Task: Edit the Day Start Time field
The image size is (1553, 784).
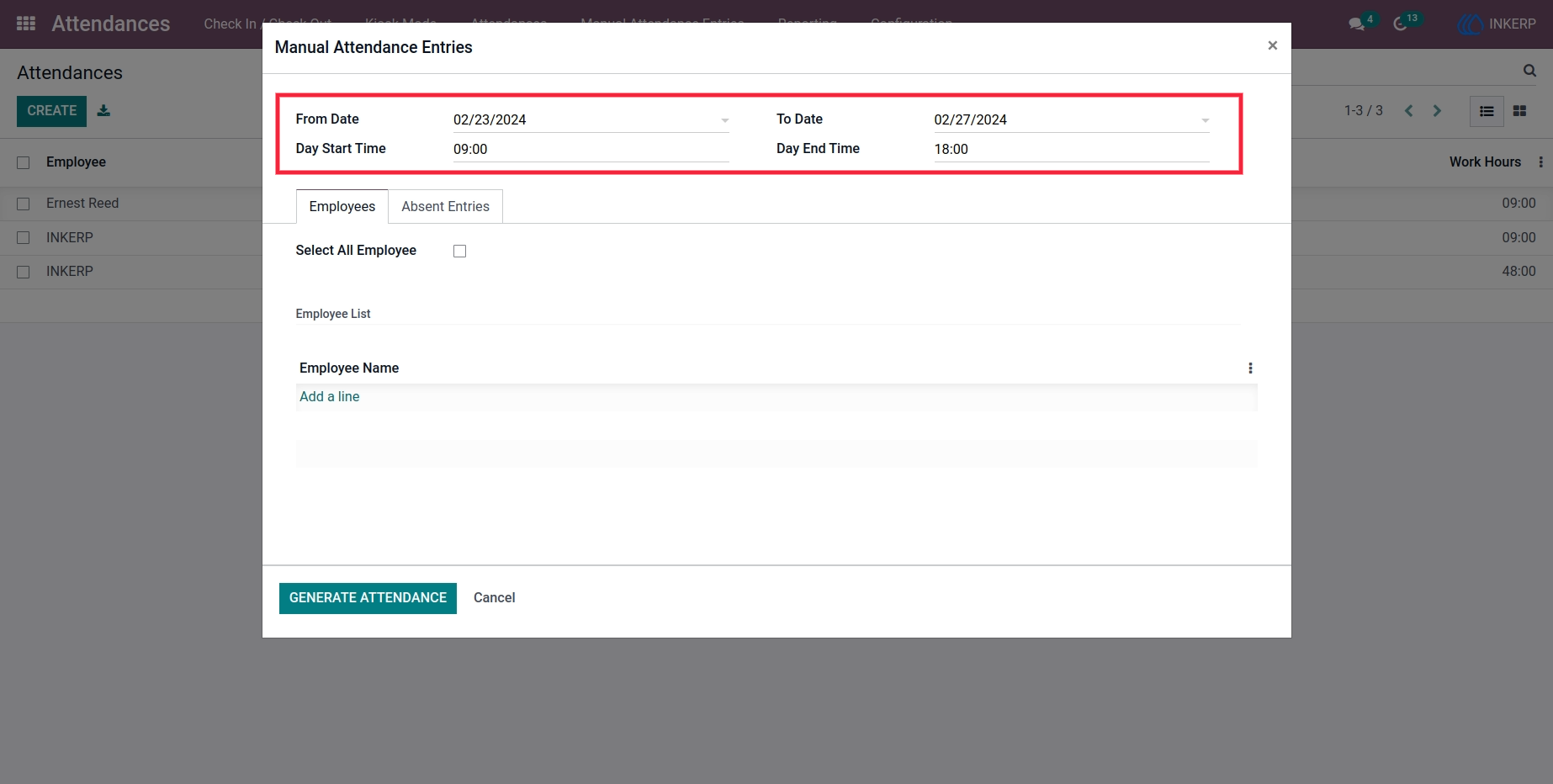Action: 591,149
